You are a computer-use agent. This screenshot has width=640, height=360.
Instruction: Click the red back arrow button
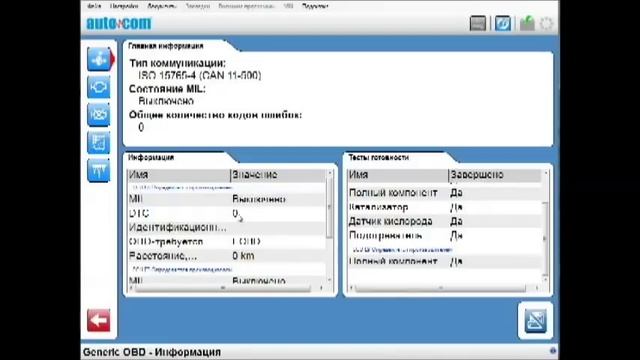(98, 320)
